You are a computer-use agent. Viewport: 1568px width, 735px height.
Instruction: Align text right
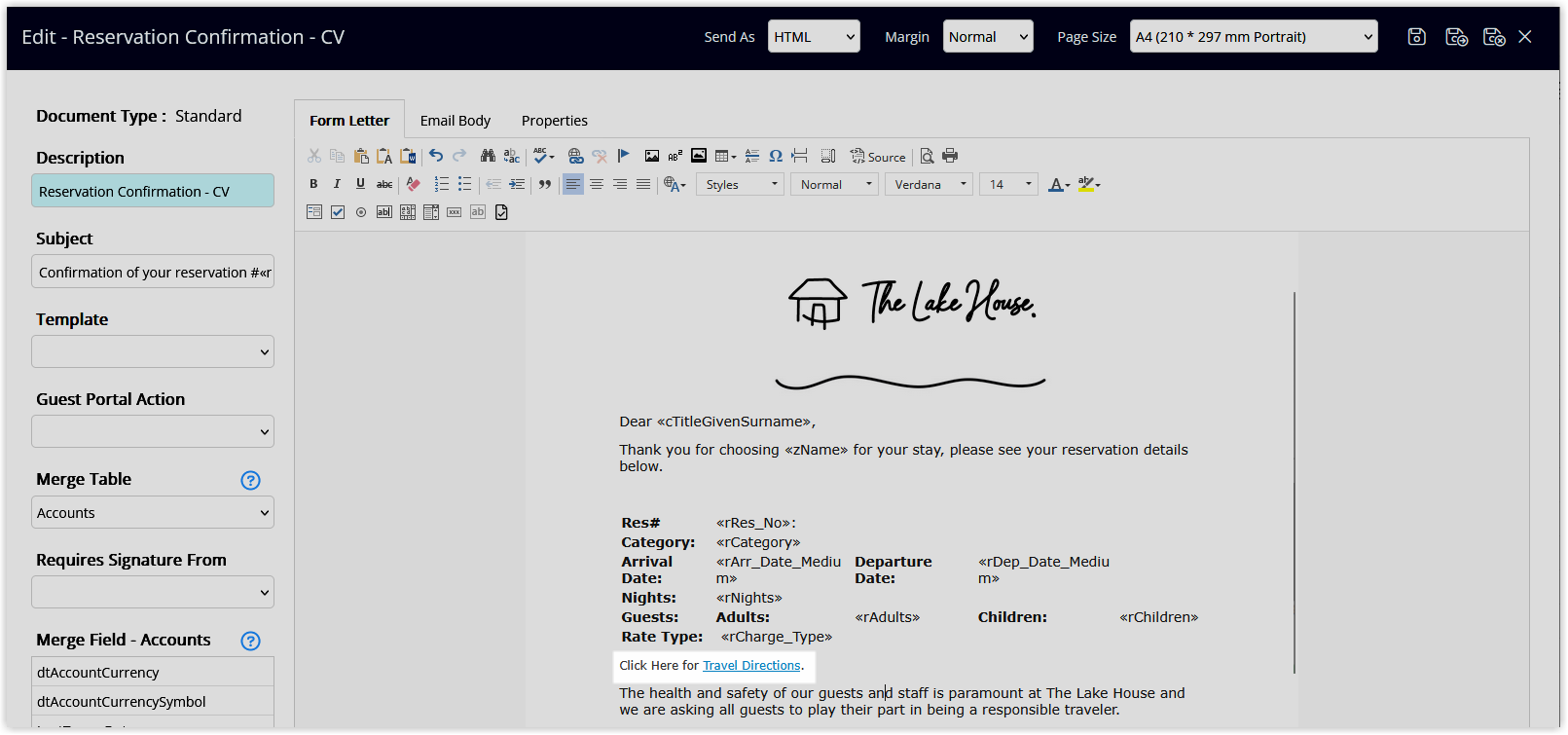click(620, 184)
